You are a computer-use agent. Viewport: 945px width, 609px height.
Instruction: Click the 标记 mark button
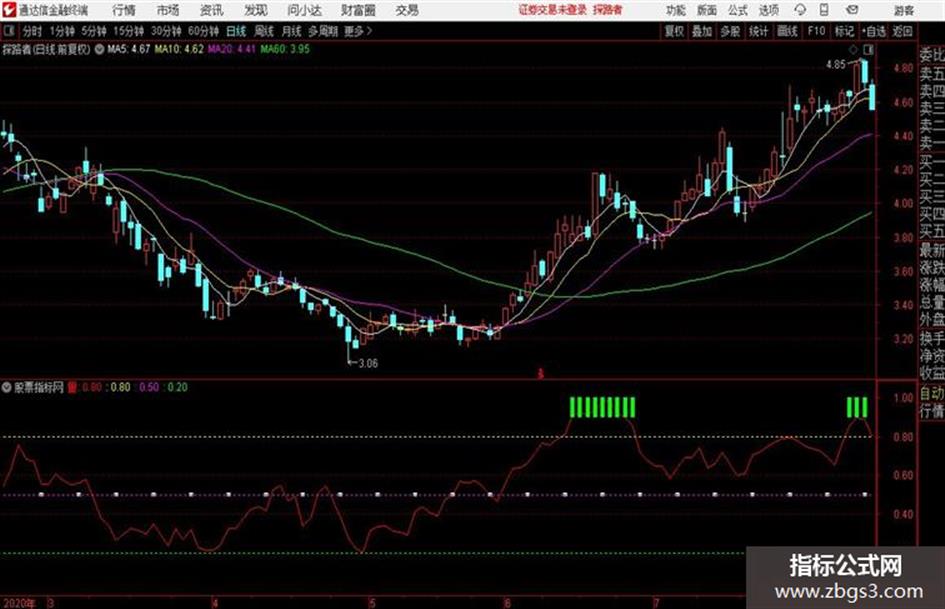[844, 31]
